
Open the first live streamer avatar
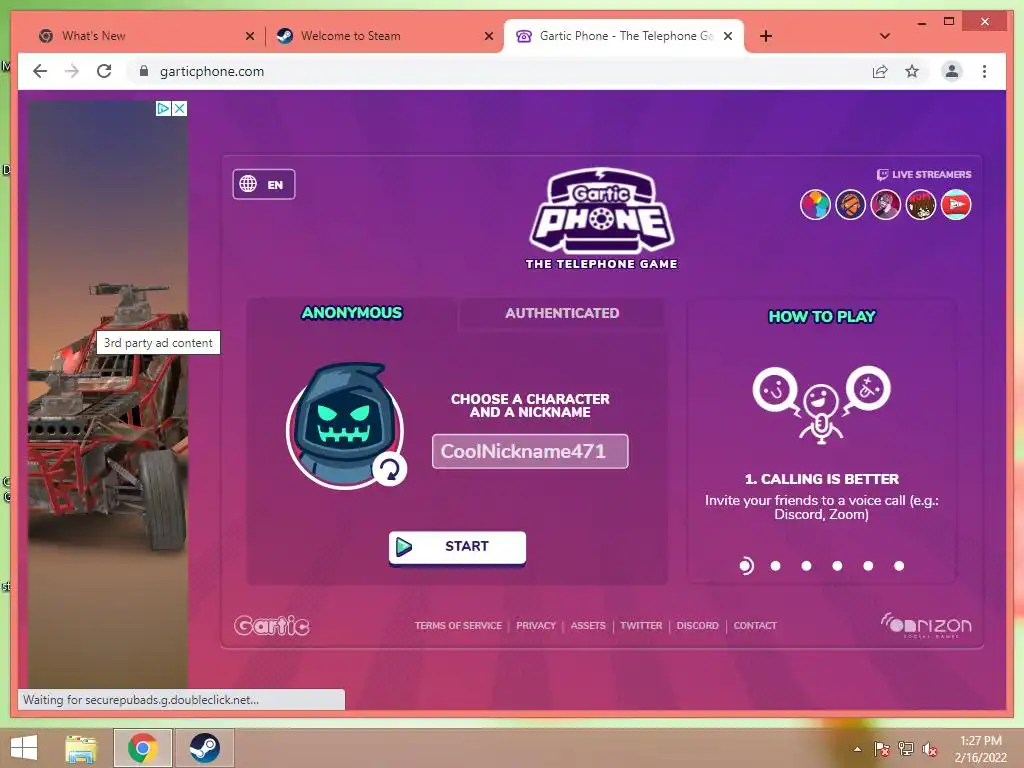tap(815, 205)
